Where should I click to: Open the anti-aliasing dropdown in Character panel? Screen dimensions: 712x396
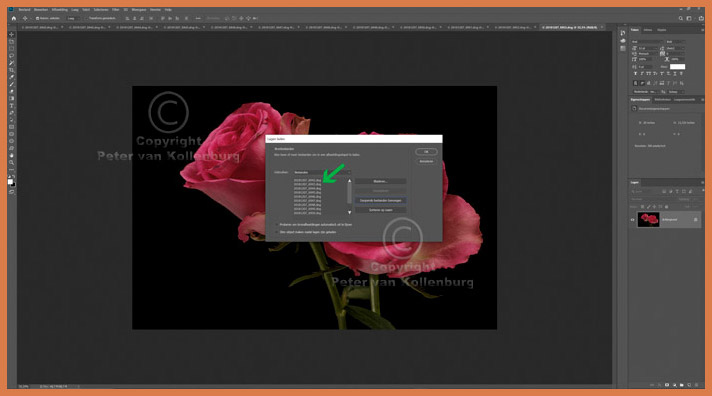677,92
